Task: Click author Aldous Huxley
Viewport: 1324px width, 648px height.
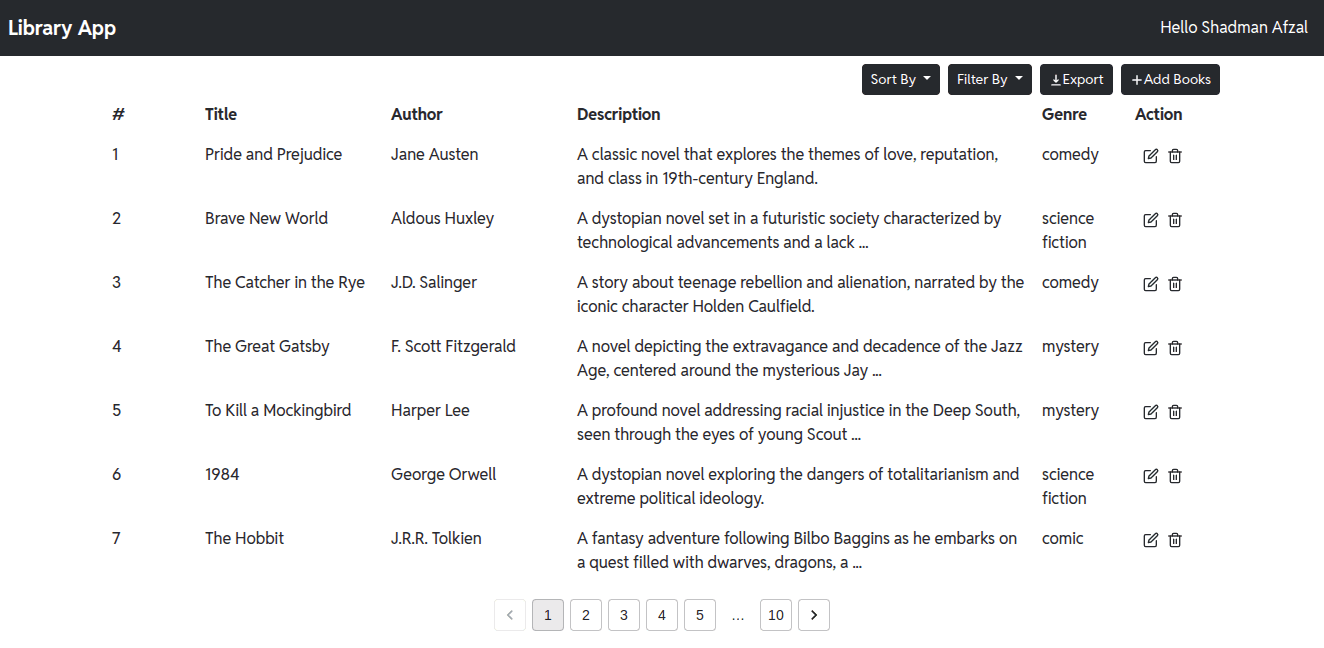Action: (443, 218)
